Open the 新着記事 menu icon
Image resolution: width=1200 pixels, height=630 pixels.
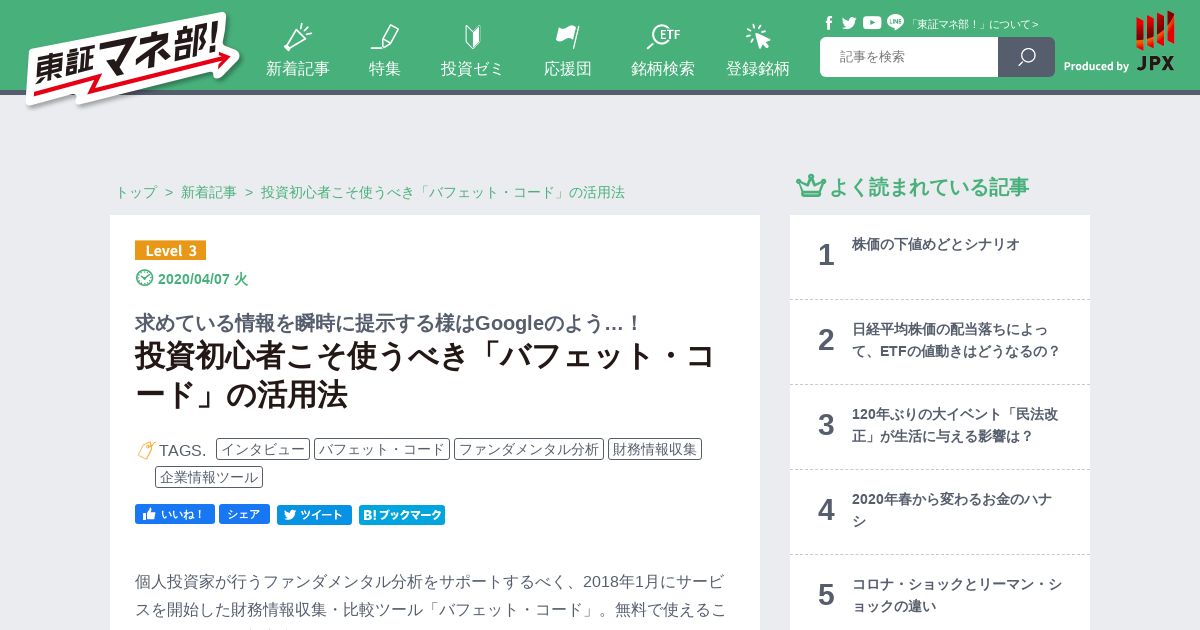pyautogui.click(x=297, y=37)
